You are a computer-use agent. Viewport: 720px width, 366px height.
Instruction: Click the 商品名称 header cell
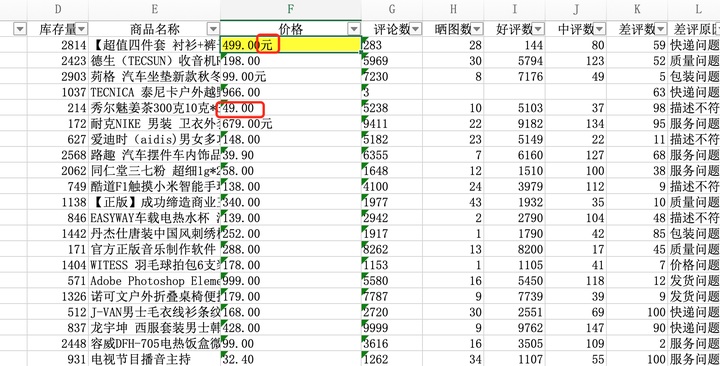click(x=154, y=29)
